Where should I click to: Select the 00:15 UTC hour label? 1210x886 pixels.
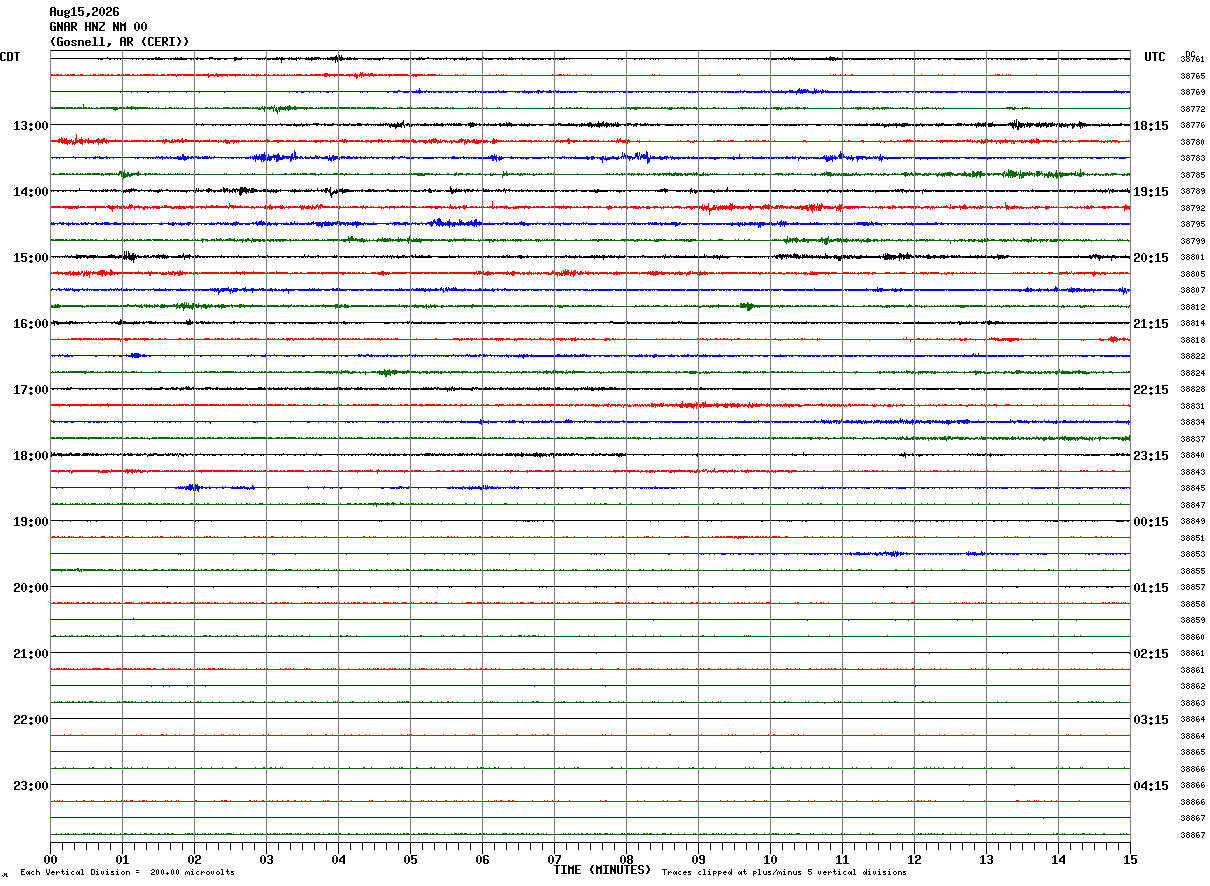click(1150, 522)
